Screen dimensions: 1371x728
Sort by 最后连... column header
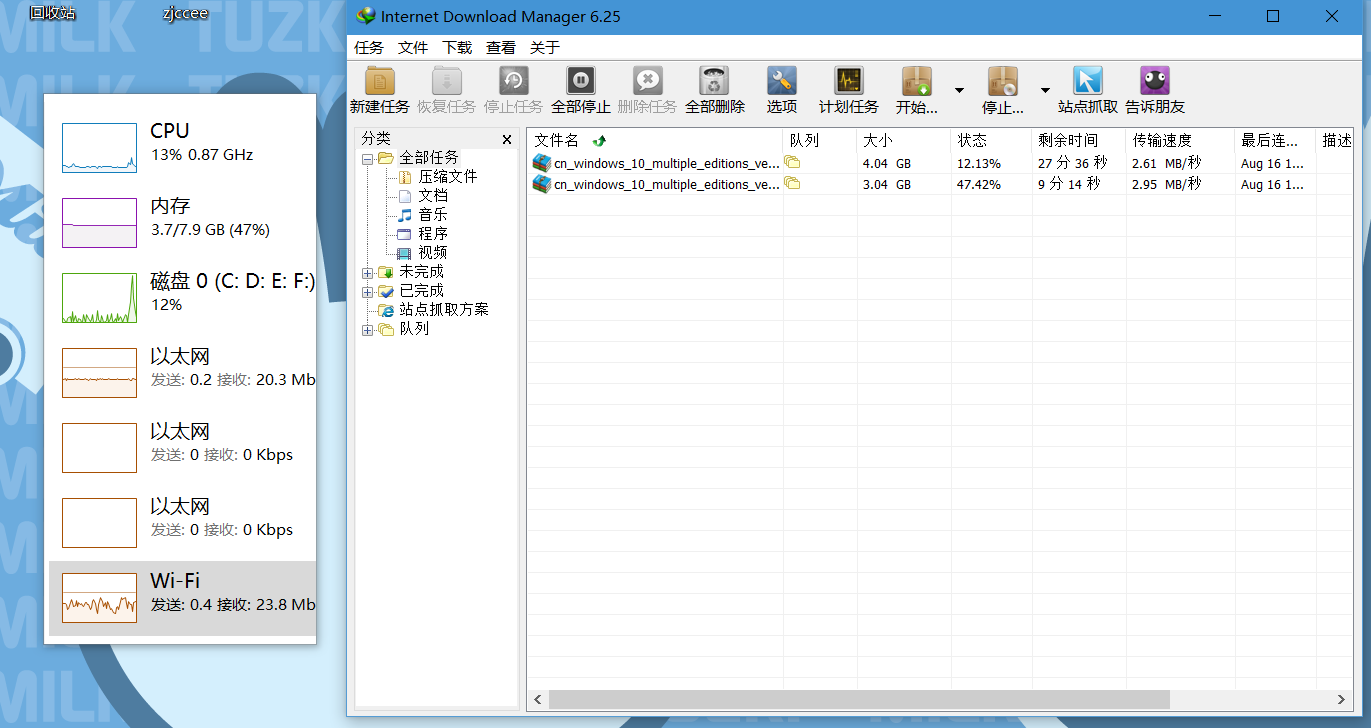click(x=1275, y=140)
